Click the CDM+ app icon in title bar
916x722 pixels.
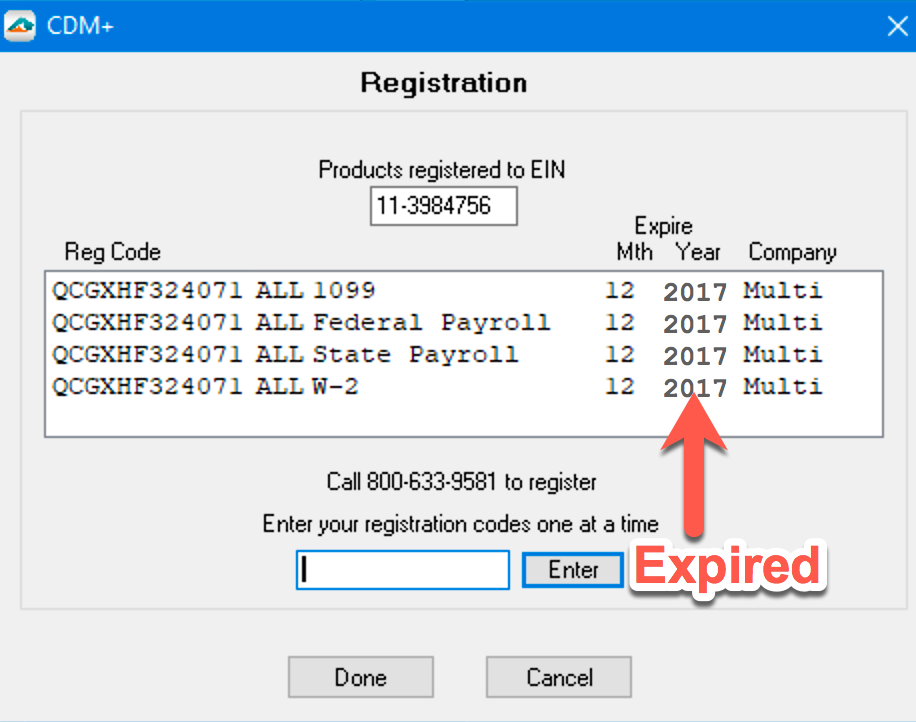21,25
